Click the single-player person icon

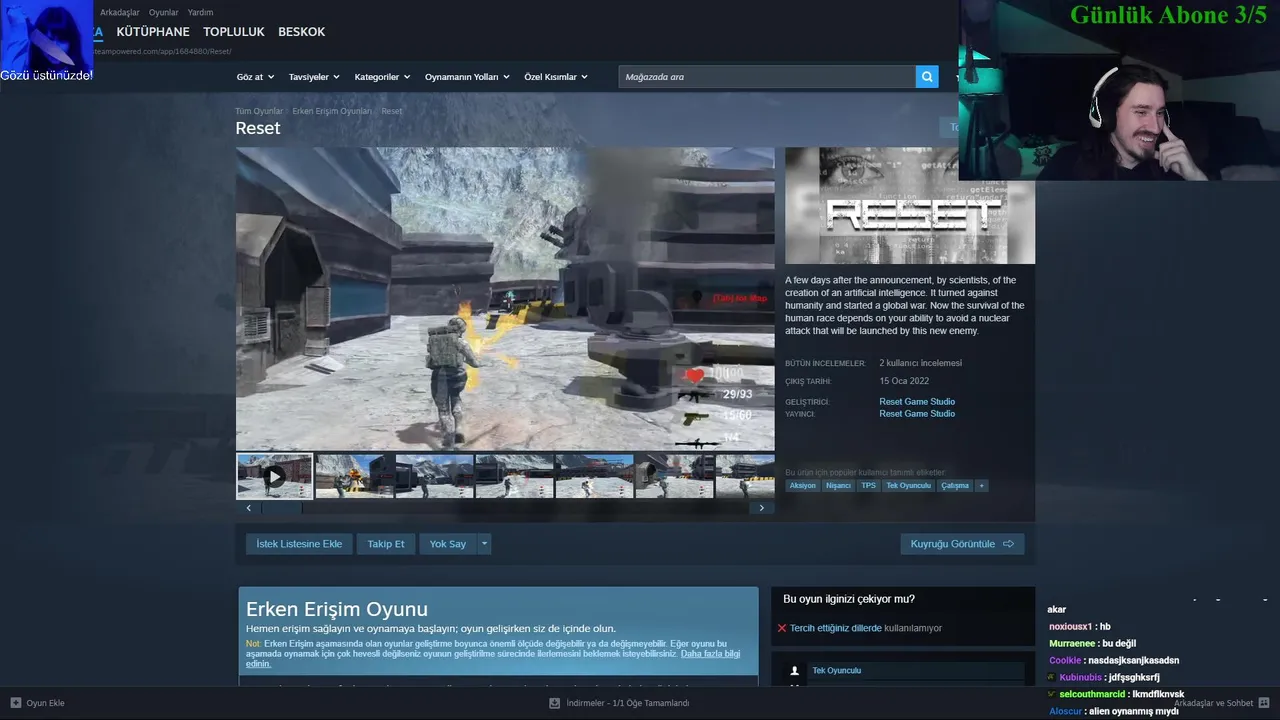[x=795, y=671]
